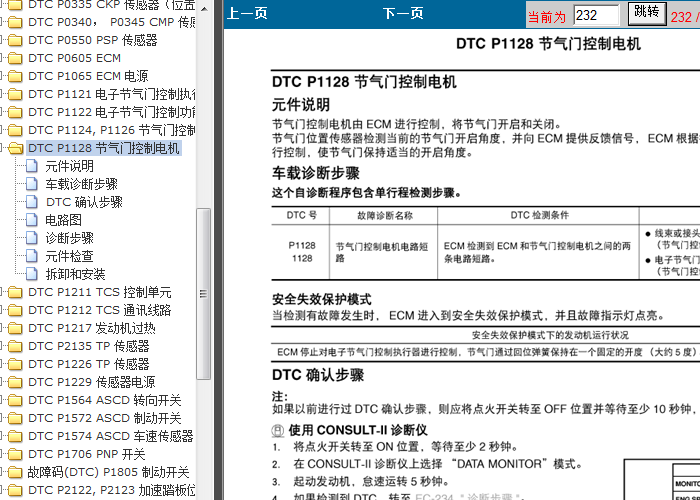Viewport: 700px width, 500px height.
Task: Click page icon next to 诊断步骤
Action: 32,238
